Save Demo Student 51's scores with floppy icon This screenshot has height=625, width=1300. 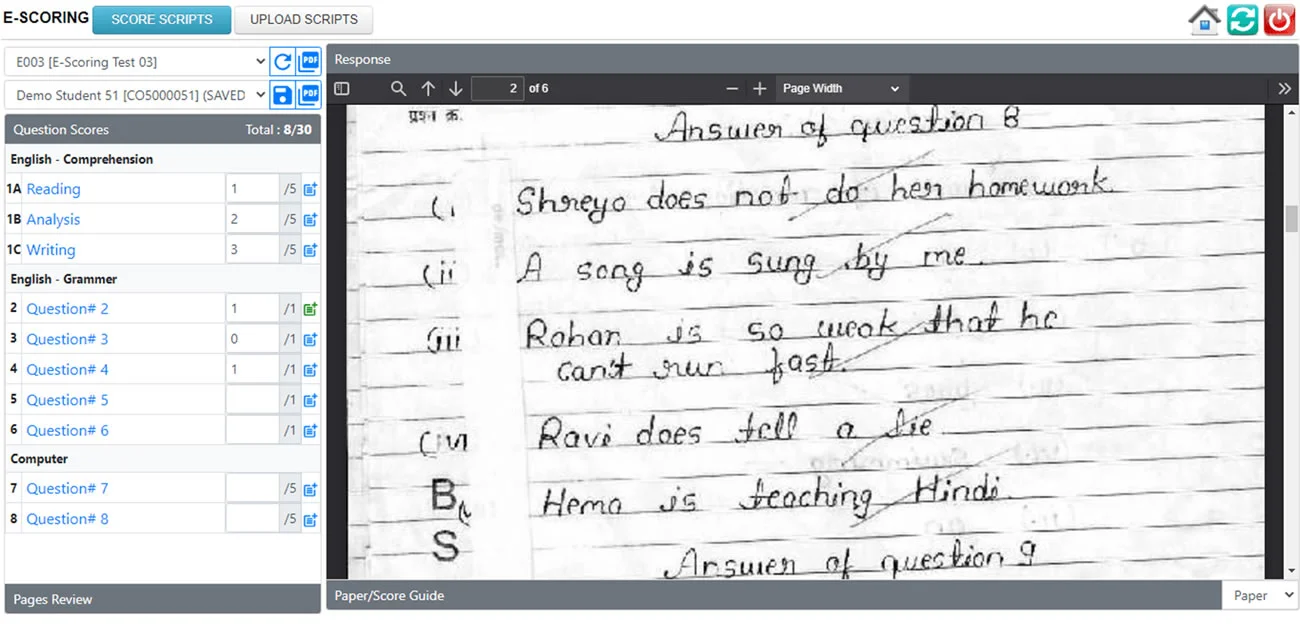point(282,94)
